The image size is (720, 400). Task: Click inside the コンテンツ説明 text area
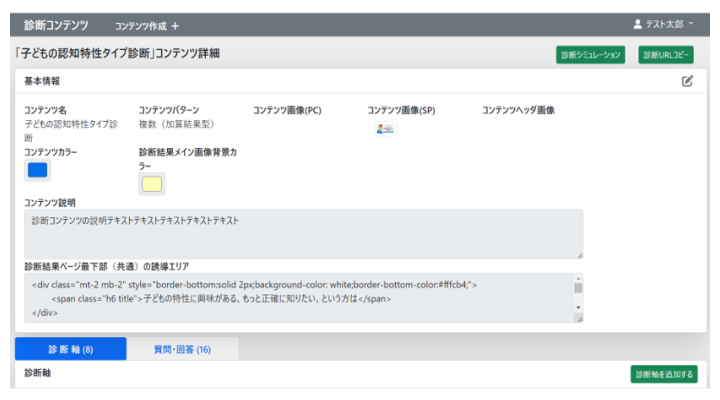[304, 234]
